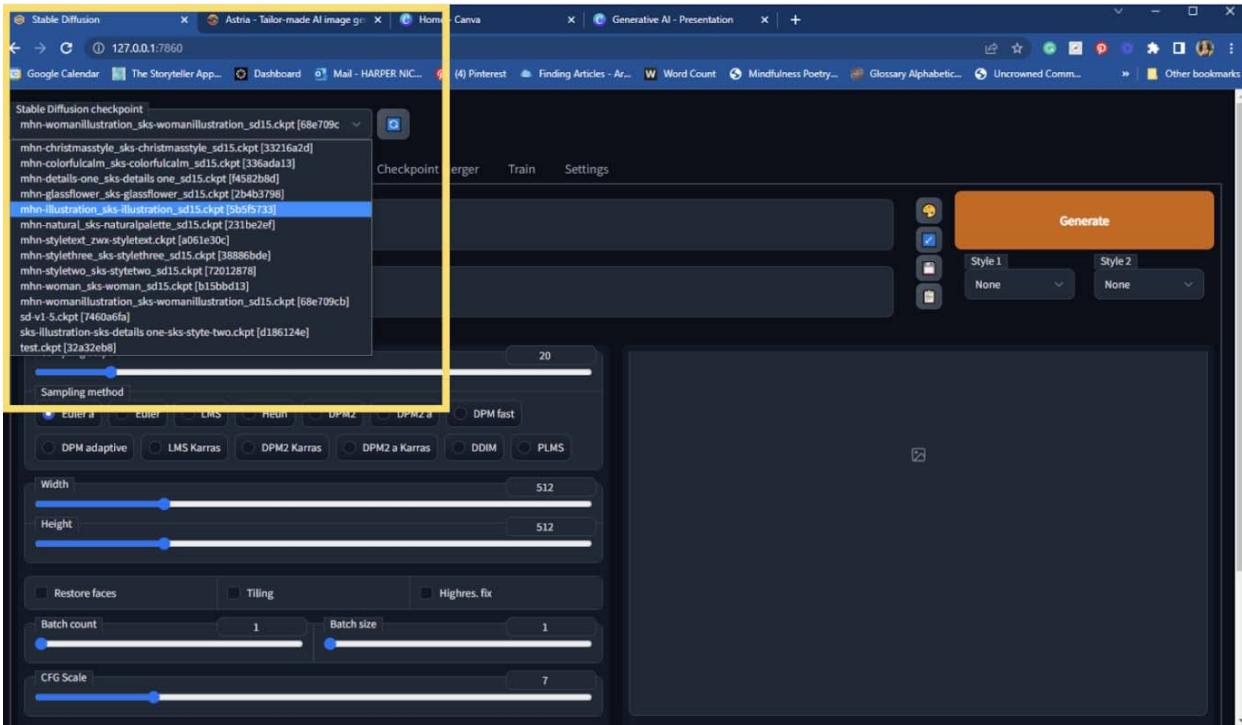Select DDIM sampling method
1242x725 pixels.
pos(478,448)
